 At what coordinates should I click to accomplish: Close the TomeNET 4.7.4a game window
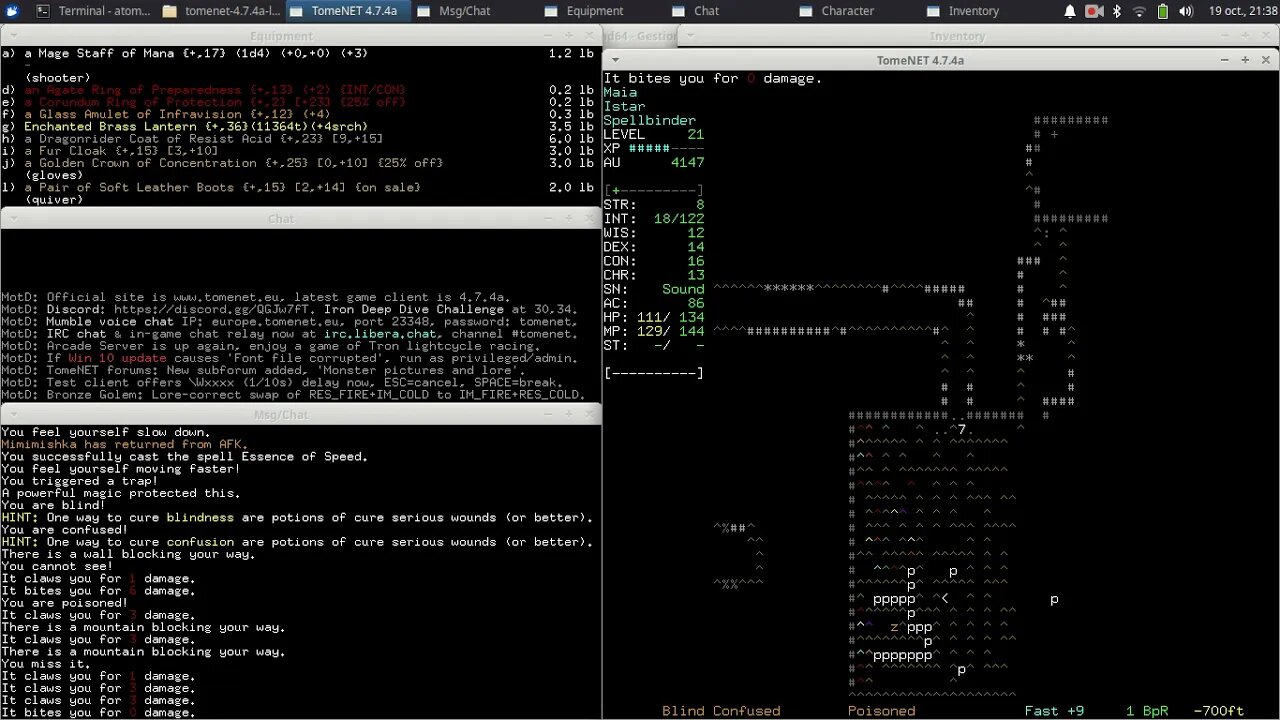coord(1264,59)
